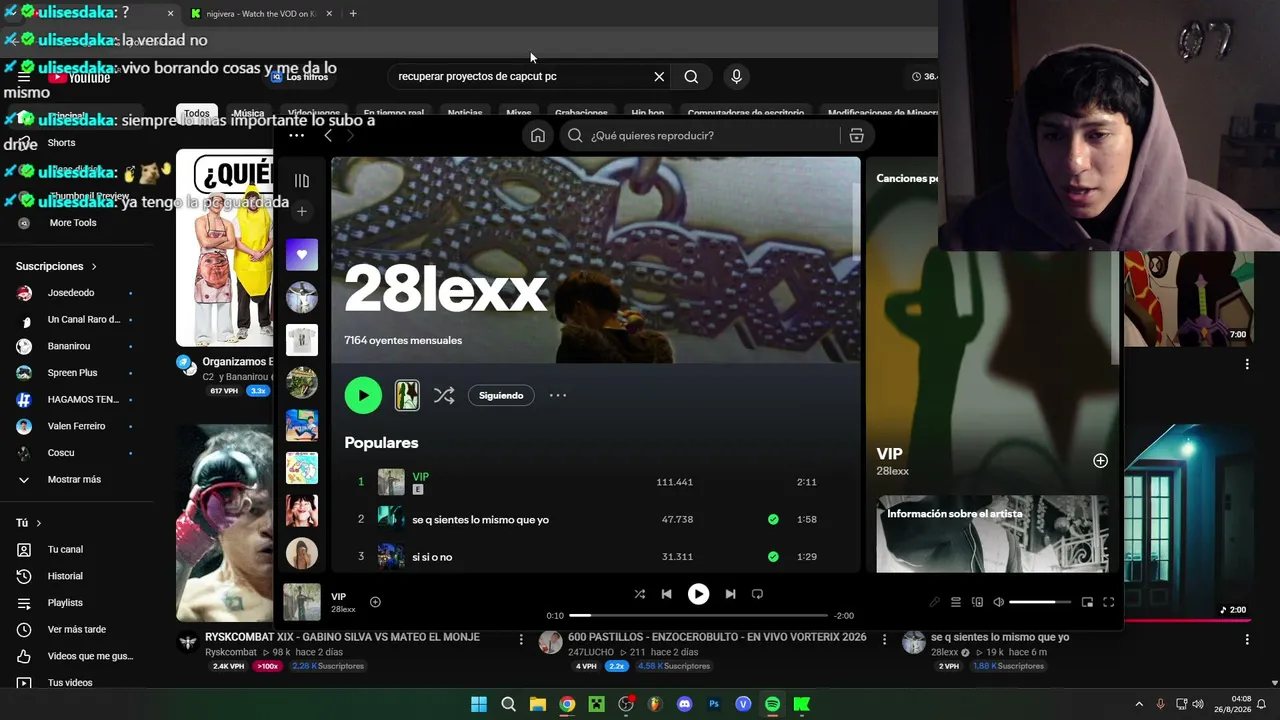Image resolution: width=1280 pixels, height=720 pixels.
Task: Open the video "600 PASTILLOS - ENZOCEROBULTO"
Action: tap(717, 637)
